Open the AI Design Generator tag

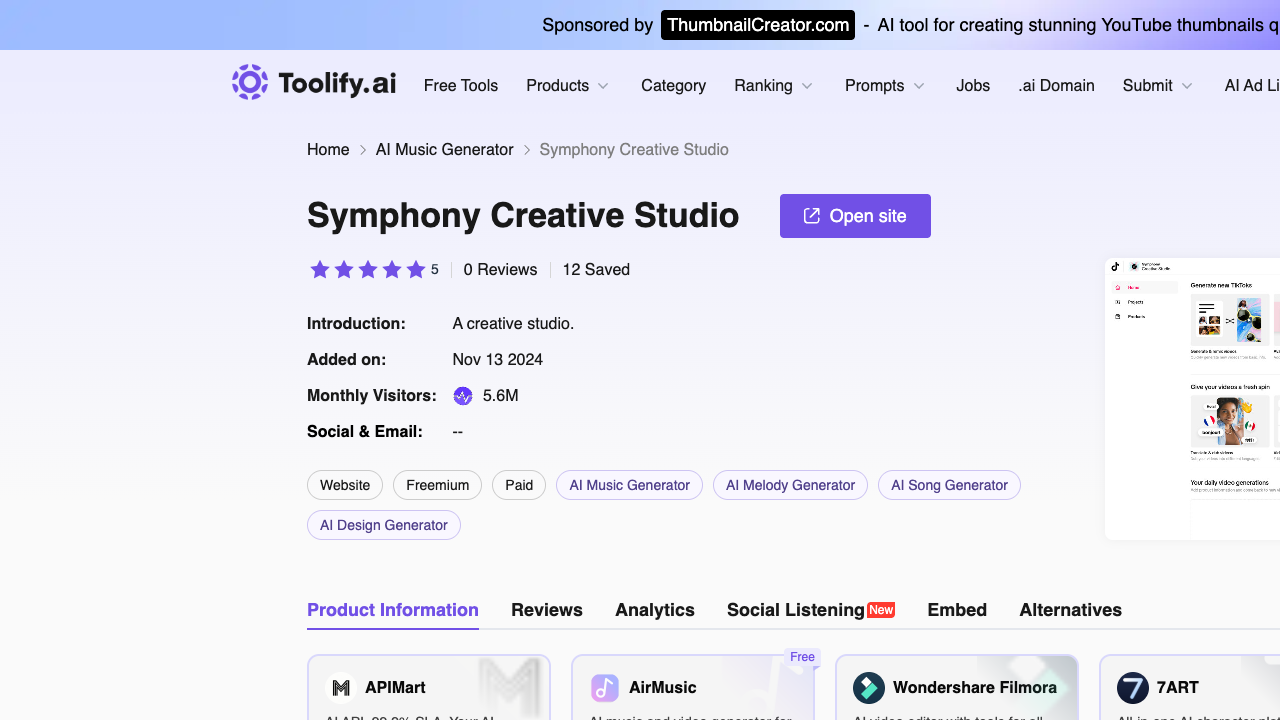coord(384,525)
